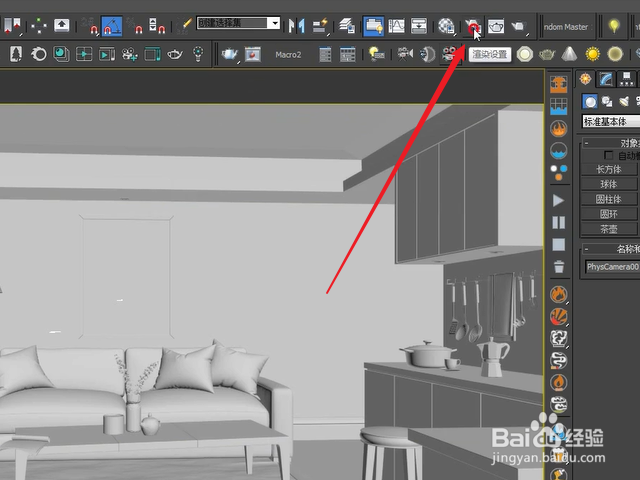640x480 pixels.
Task: Click the Mirror tool icon
Action: [x=297, y=26]
